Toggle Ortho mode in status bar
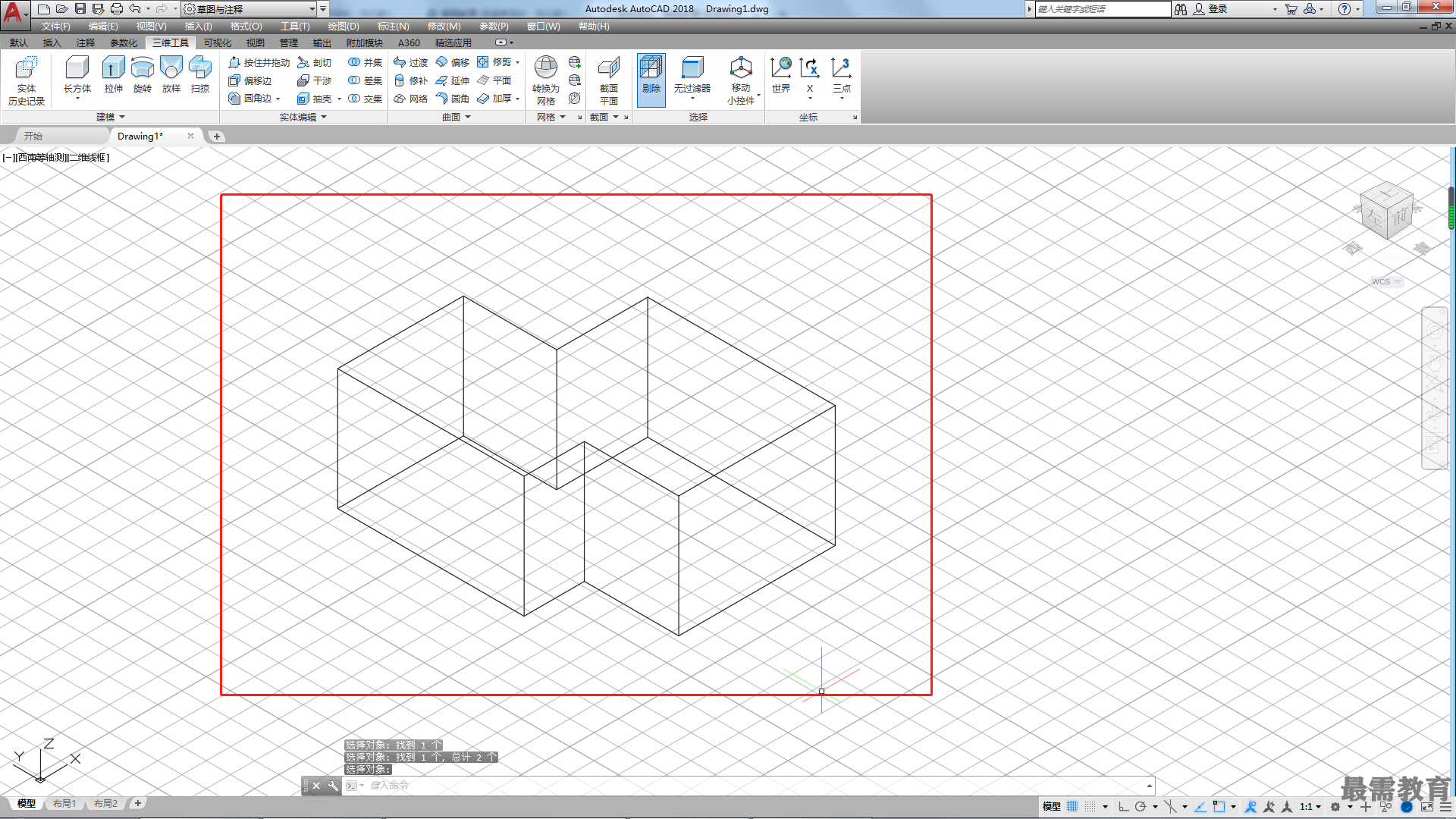Image resolution: width=1456 pixels, height=819 pixels. (1123, 807)
